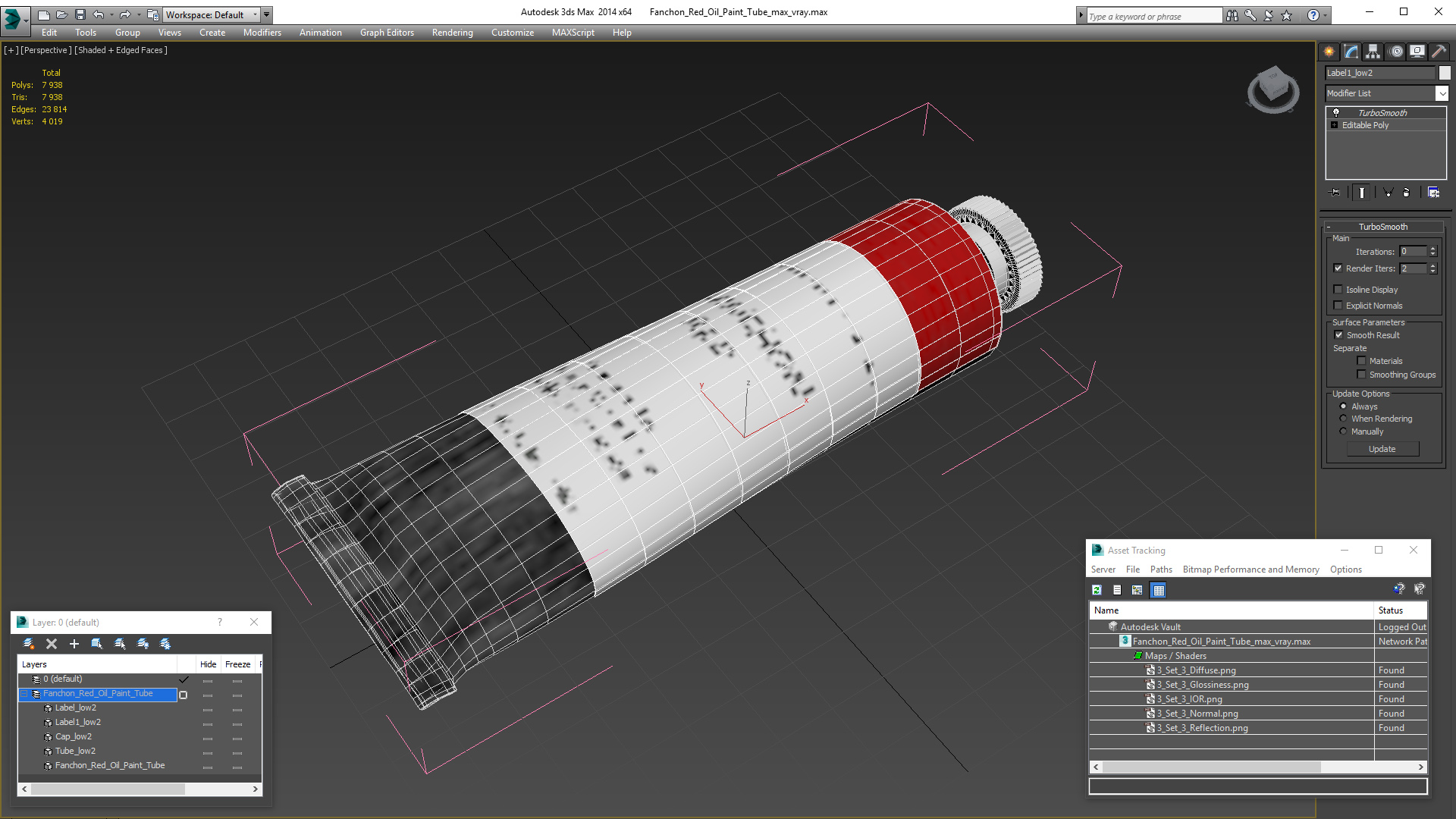Click the Undo arrow in title bar

click(x=98, y=14)
